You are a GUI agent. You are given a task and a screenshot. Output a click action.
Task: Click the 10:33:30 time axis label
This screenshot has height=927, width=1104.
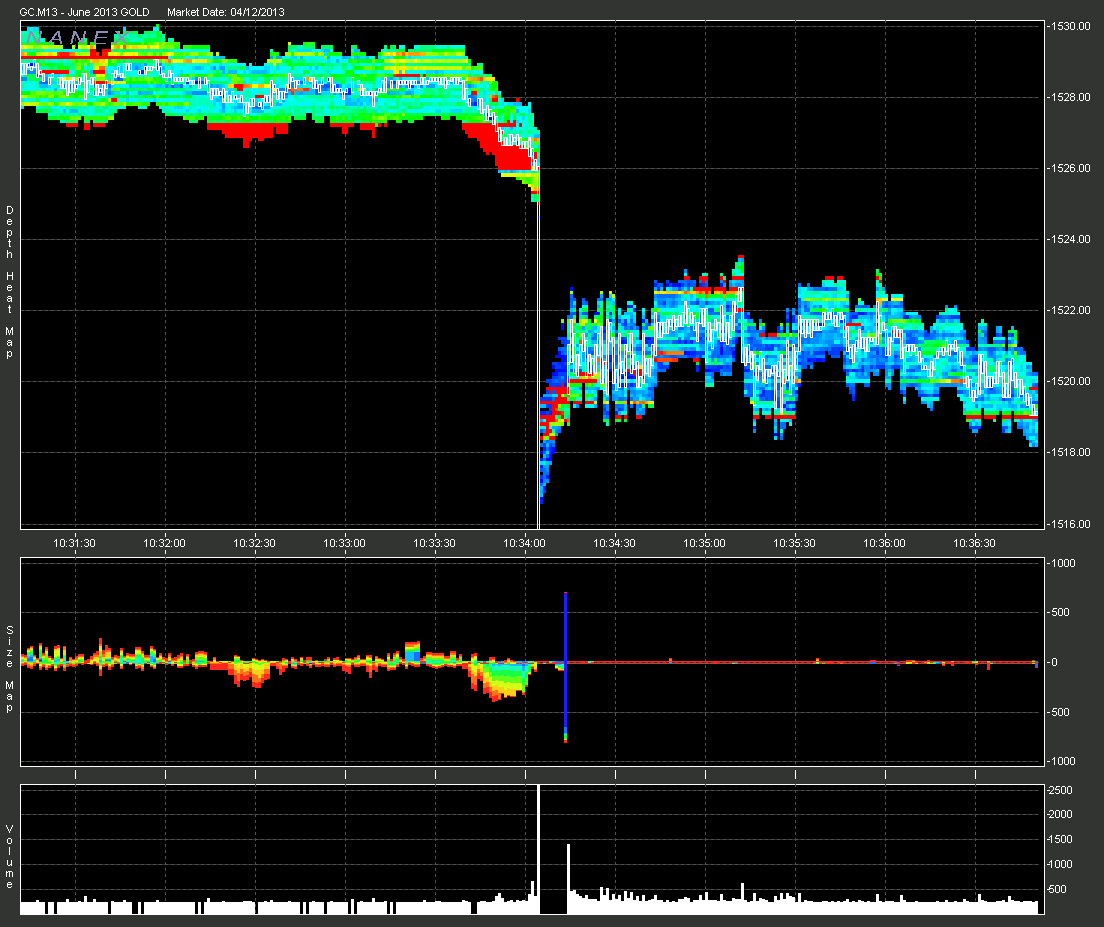434,543
